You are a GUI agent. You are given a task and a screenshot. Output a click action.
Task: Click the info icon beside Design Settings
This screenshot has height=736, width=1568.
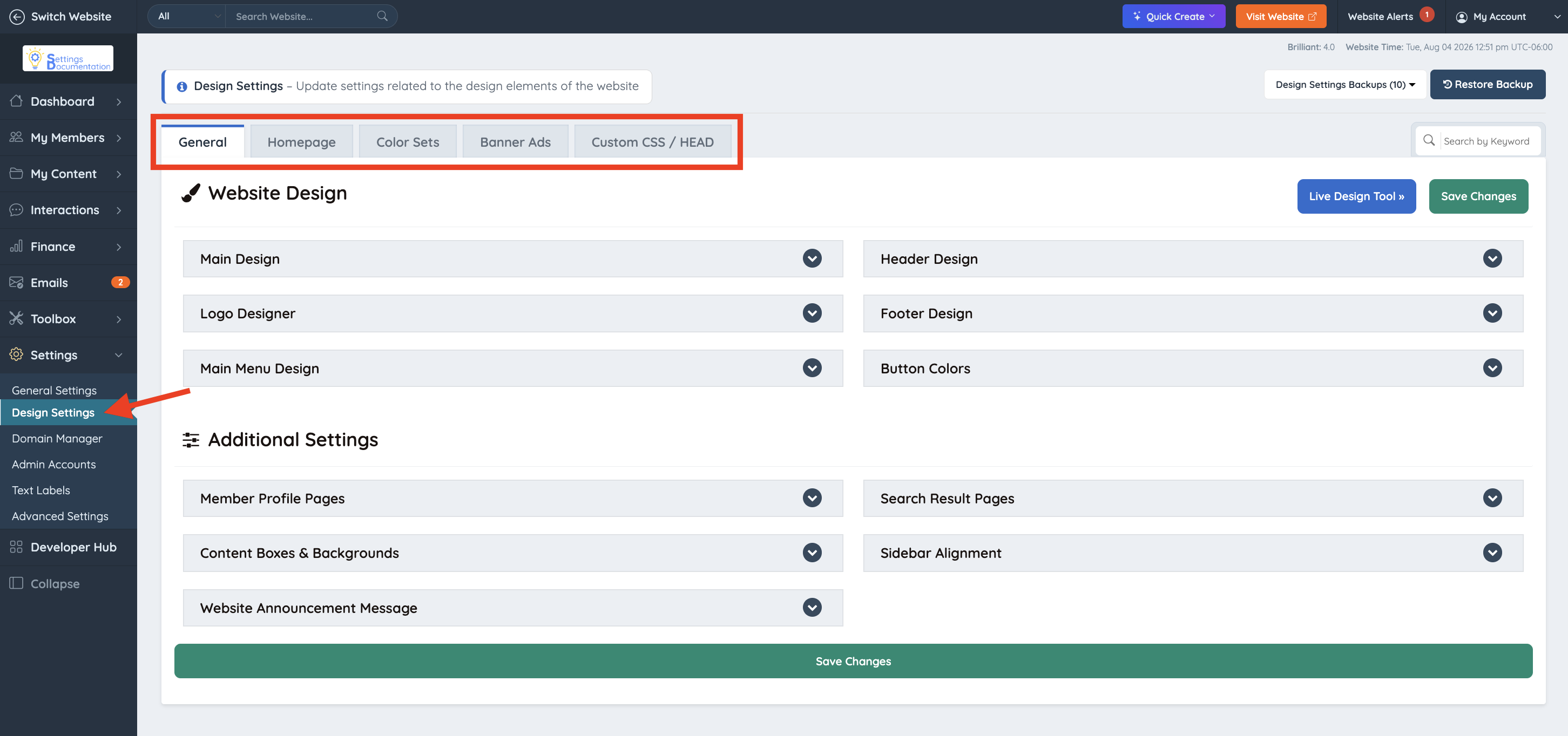(181, 86)
